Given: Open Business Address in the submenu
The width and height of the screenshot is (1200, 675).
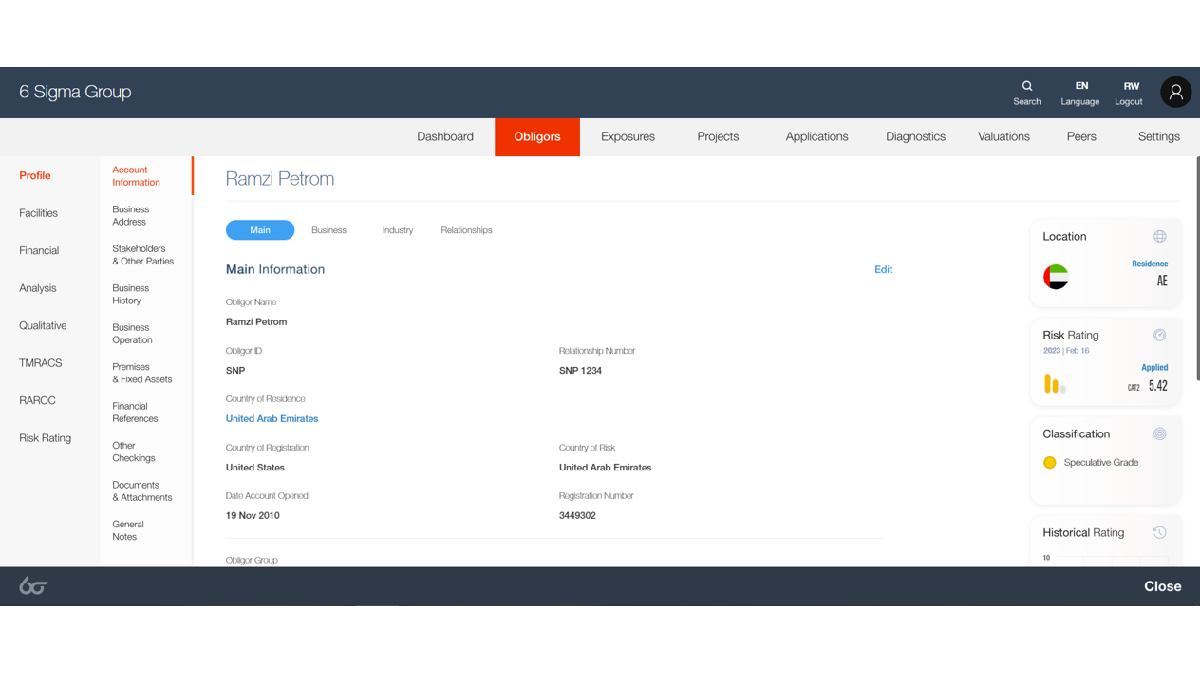Looking at the screenshot, I should tap(130, 216).
